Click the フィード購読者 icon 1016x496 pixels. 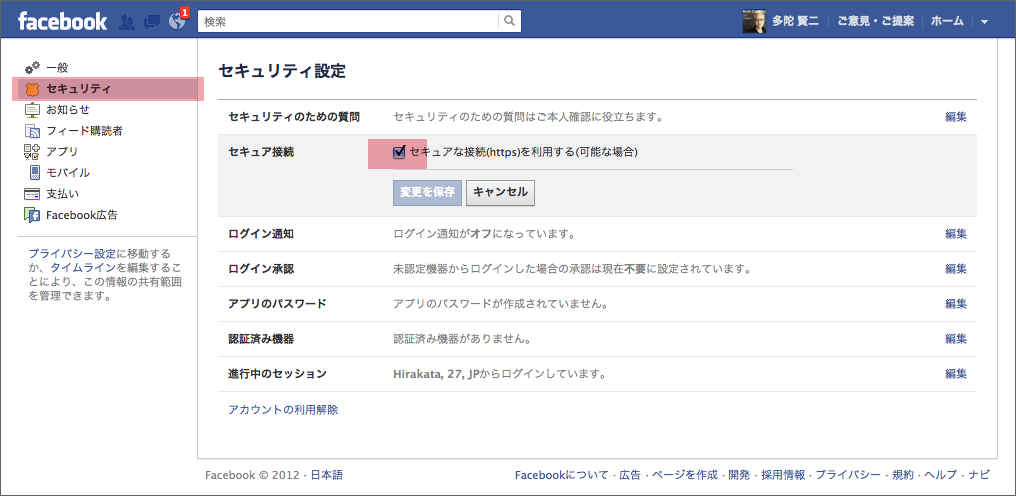(32, 131)
